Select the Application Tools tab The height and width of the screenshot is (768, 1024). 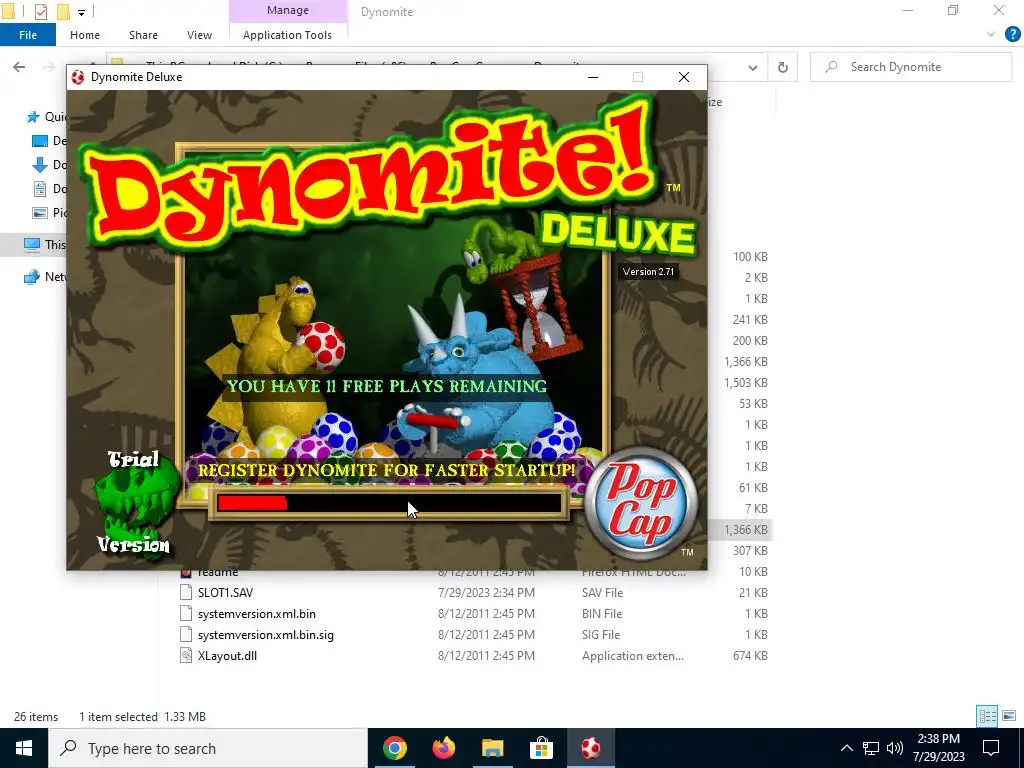[287, 35]
